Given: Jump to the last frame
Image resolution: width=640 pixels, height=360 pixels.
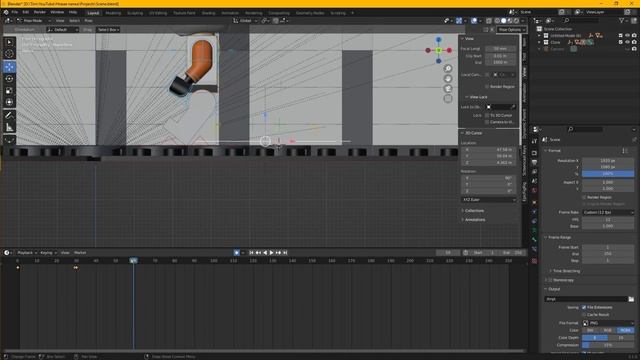Looking at the screenshot, I should point(285,253).
